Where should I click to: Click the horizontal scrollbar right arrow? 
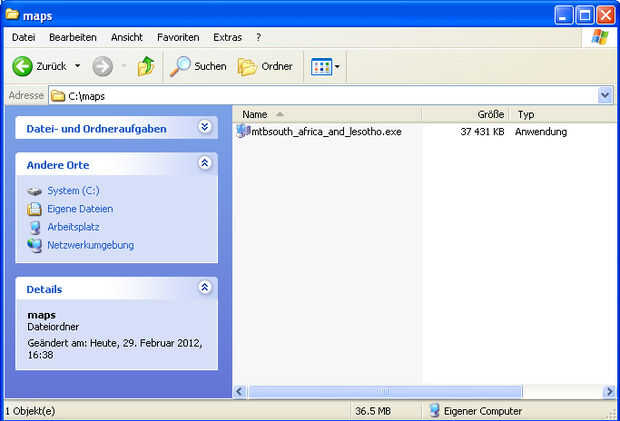coord(609,391)
